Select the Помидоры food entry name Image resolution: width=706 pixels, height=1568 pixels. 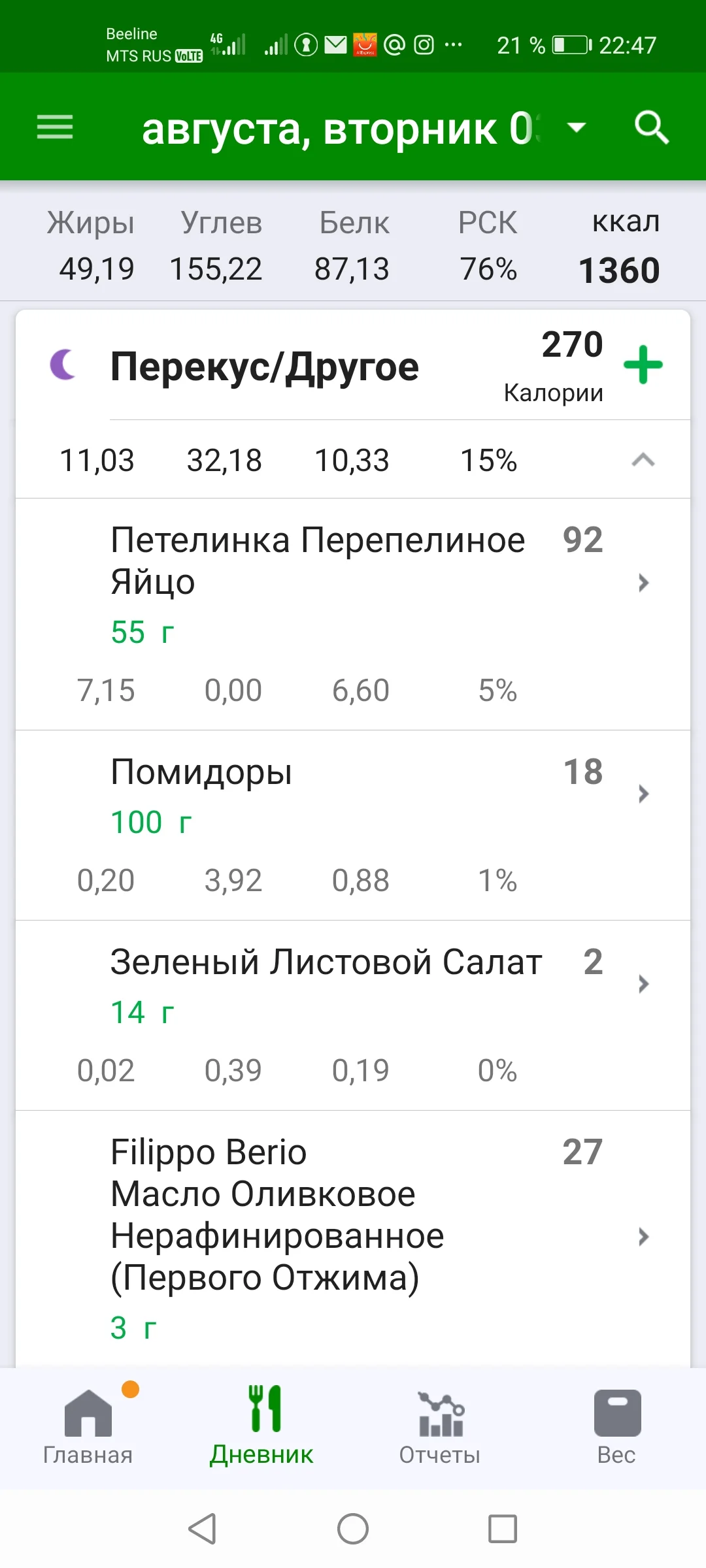pos(201,772)
